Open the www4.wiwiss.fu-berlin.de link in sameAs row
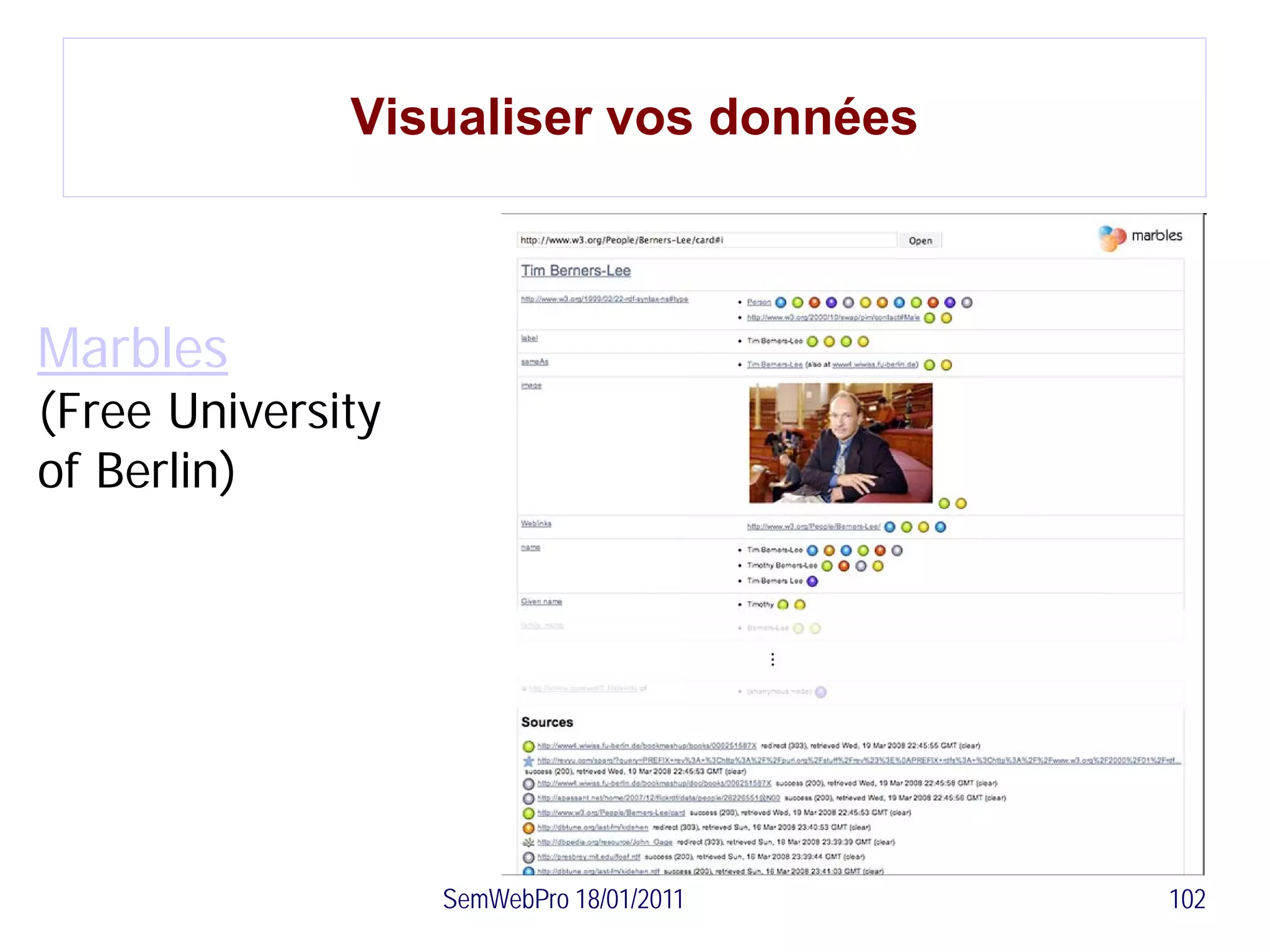The image size is (1270, 952). coord(874,364)
